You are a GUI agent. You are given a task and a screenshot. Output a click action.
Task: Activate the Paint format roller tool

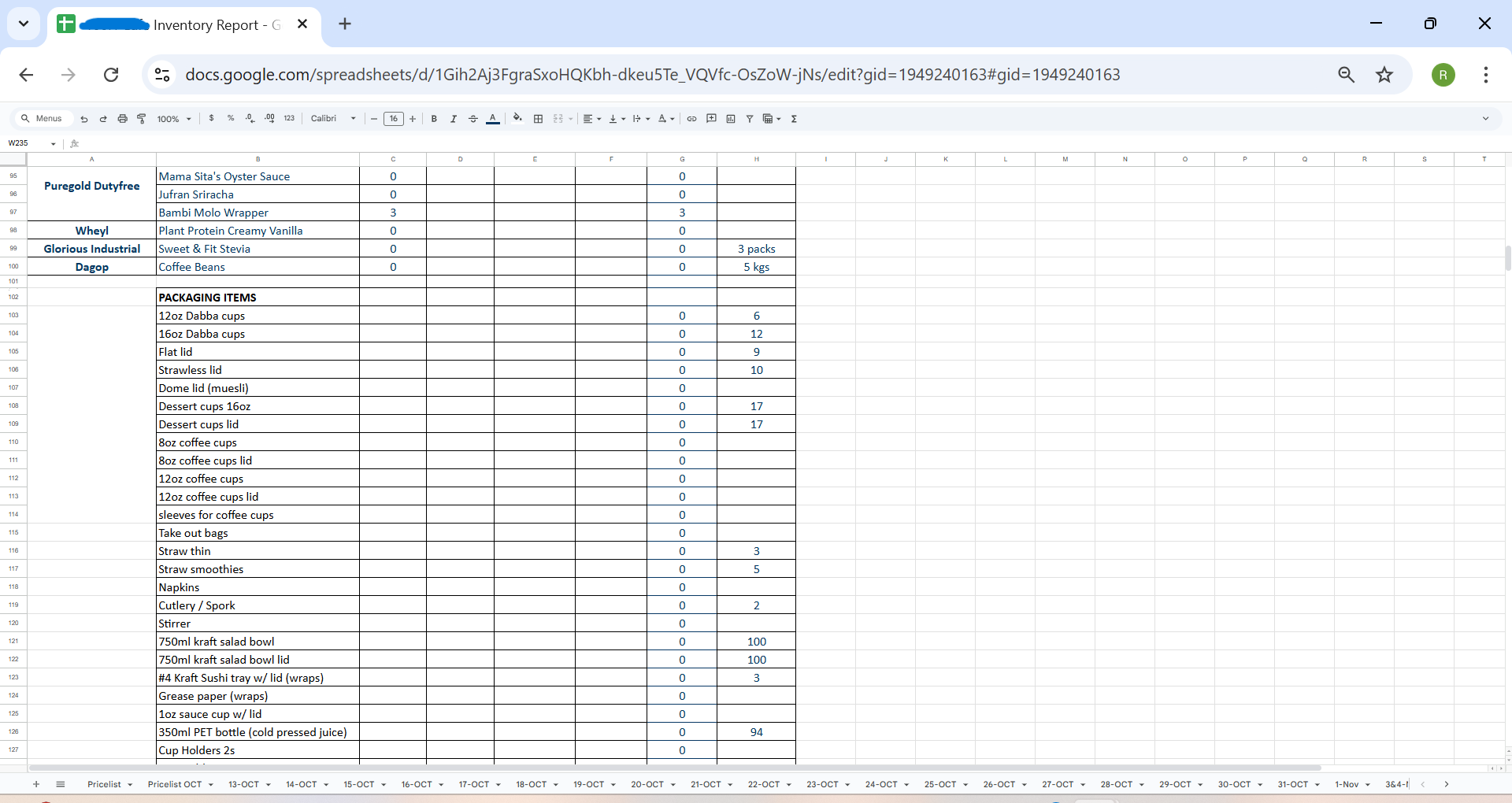pyautogui.click(x=142, y=119)
